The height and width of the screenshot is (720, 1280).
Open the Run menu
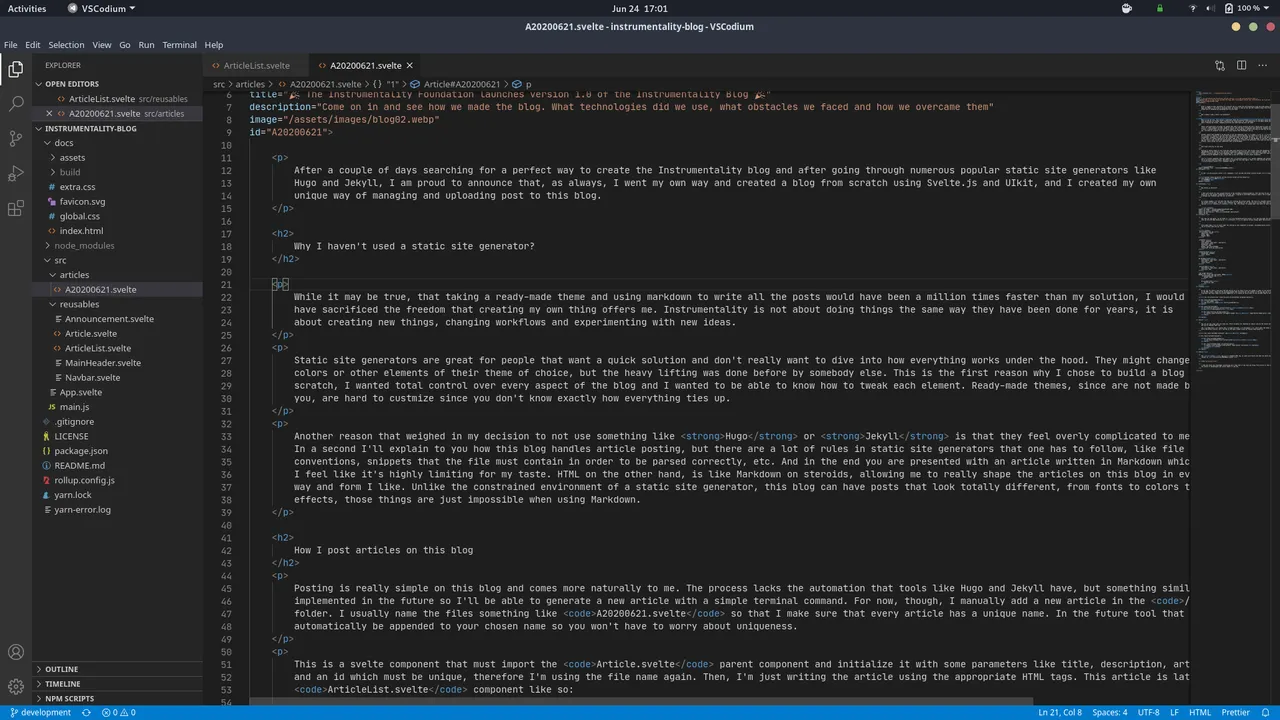click(x=147, y=45)
